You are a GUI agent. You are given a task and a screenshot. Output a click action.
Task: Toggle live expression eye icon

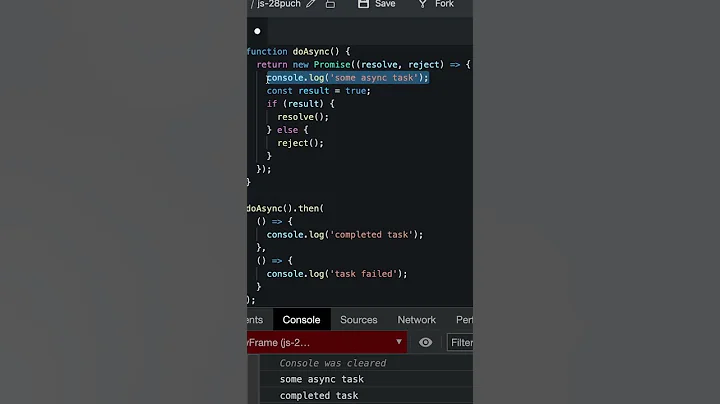425,342
